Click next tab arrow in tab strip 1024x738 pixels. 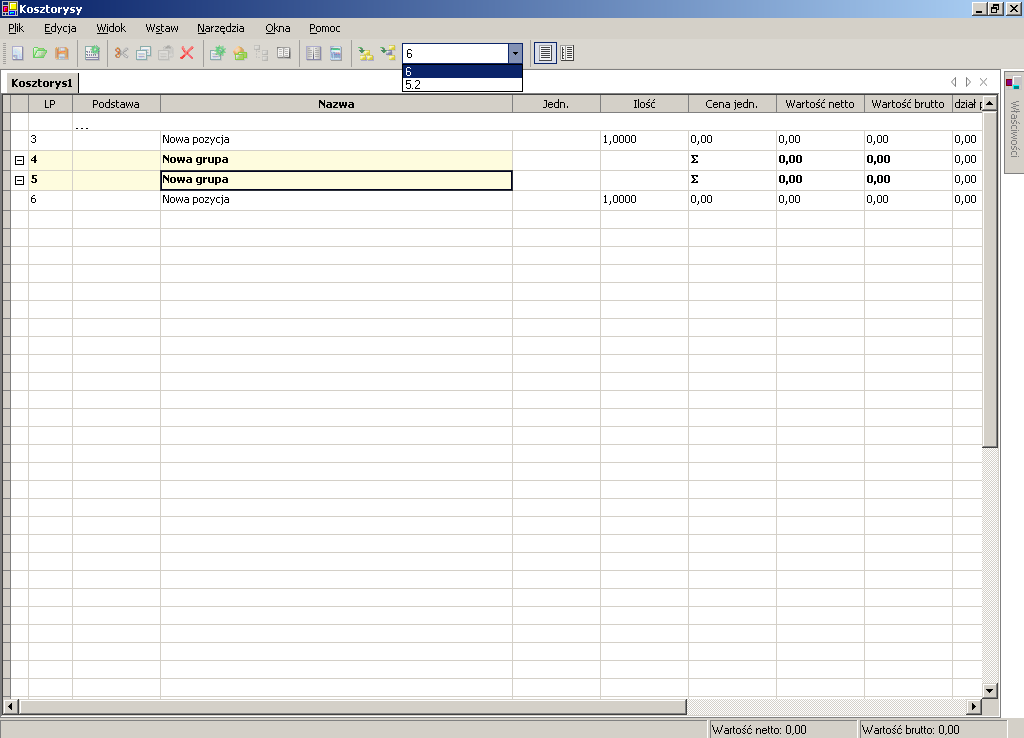point(968,82)
